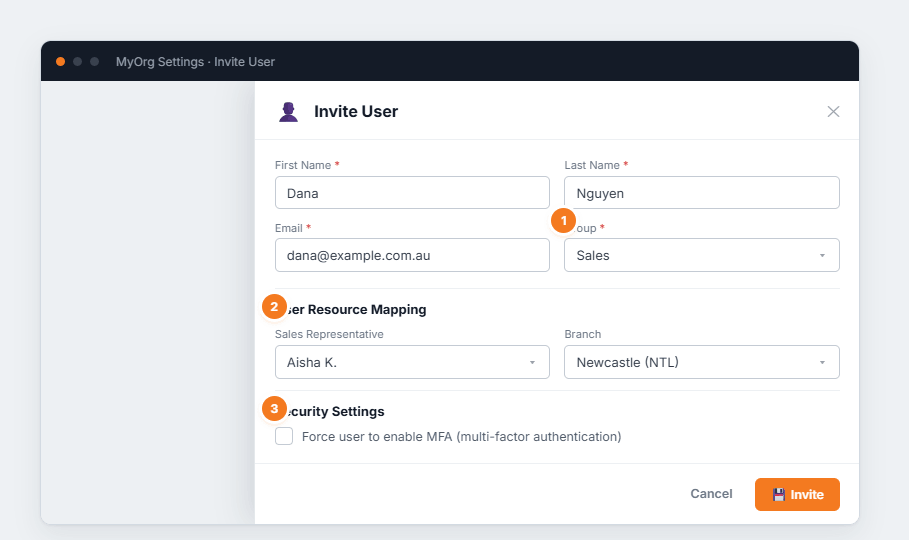Click the orange window dot in title bar
Image resolution: width=909 pixels, height=540 pixels.
coord(60,61)
